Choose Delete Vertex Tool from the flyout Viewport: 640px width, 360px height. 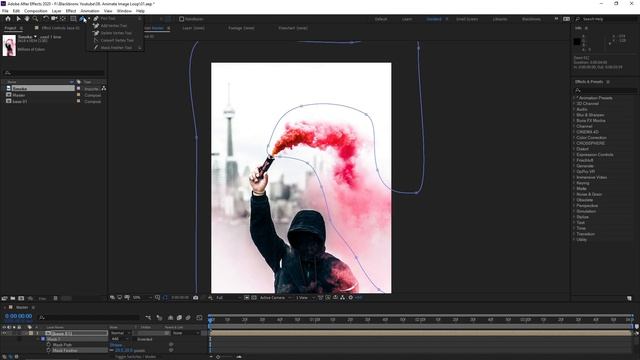116,33
